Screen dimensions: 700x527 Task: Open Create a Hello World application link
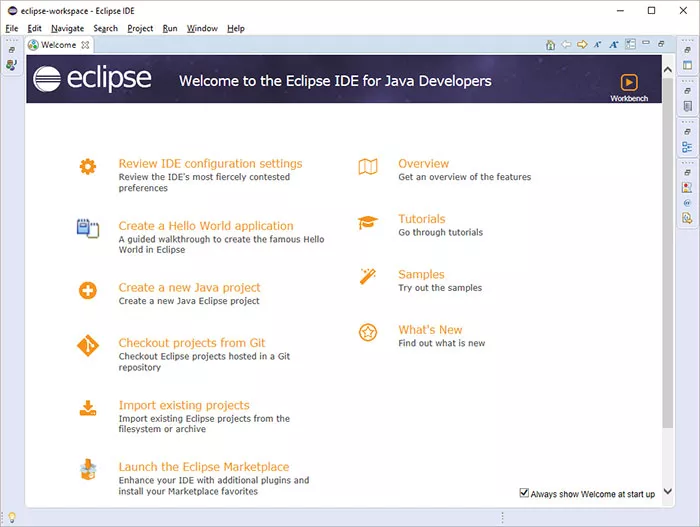point(206,226)
